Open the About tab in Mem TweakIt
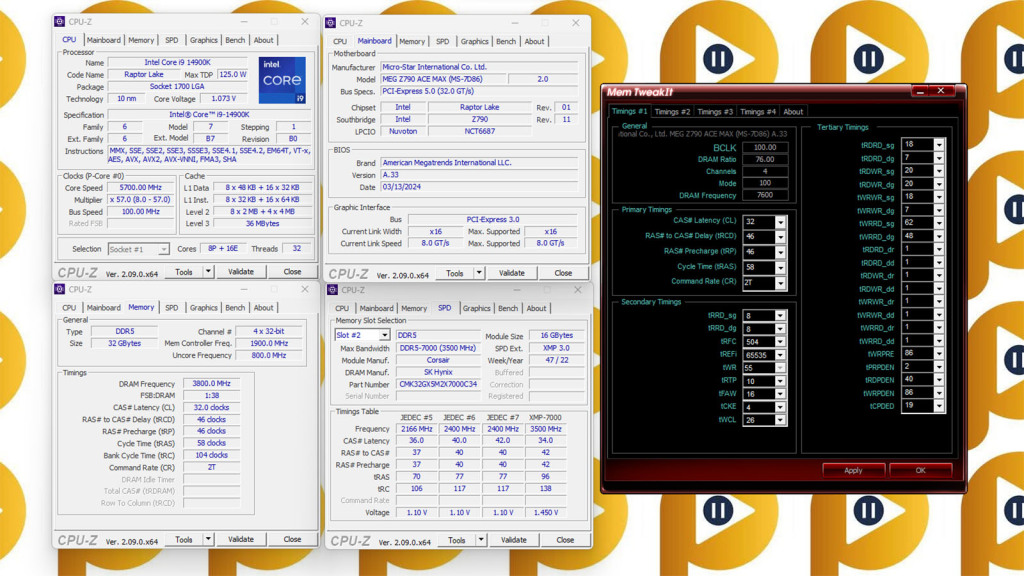The width and height of the screenshot is (1024, 576). pyautogui.click(x=793, y=112)
